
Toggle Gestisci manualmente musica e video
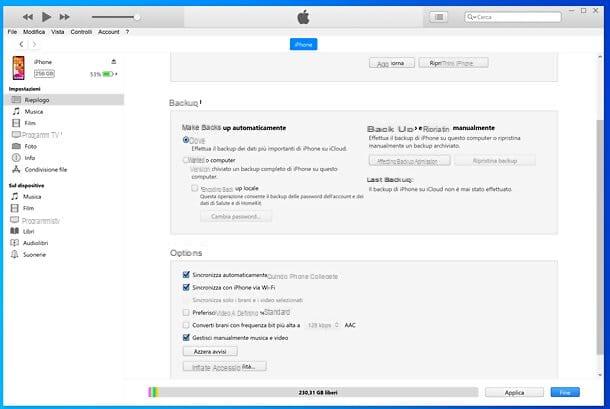186,337
